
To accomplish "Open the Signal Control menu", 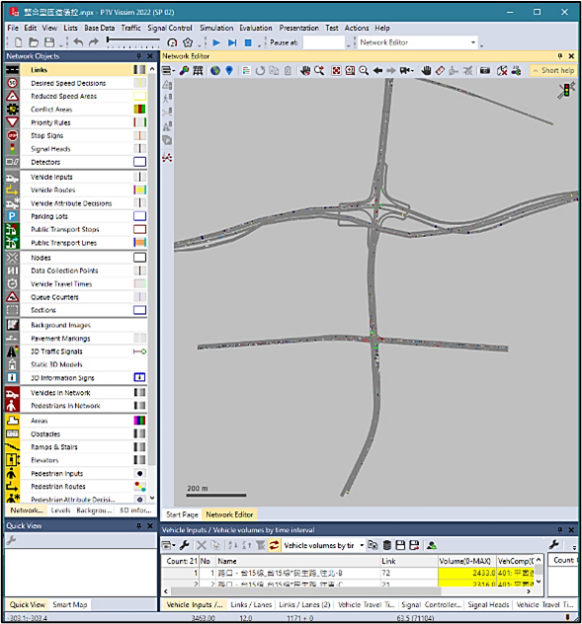I will point(170,28).
